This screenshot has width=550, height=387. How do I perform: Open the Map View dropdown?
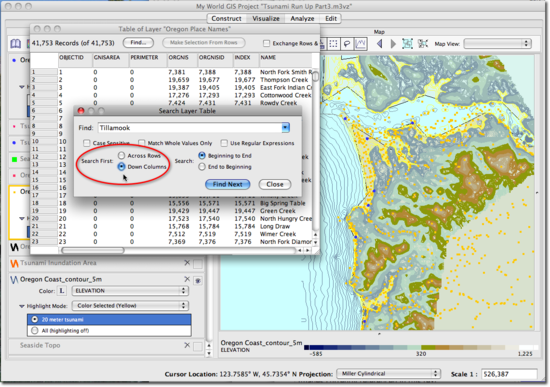pos(497,44)
